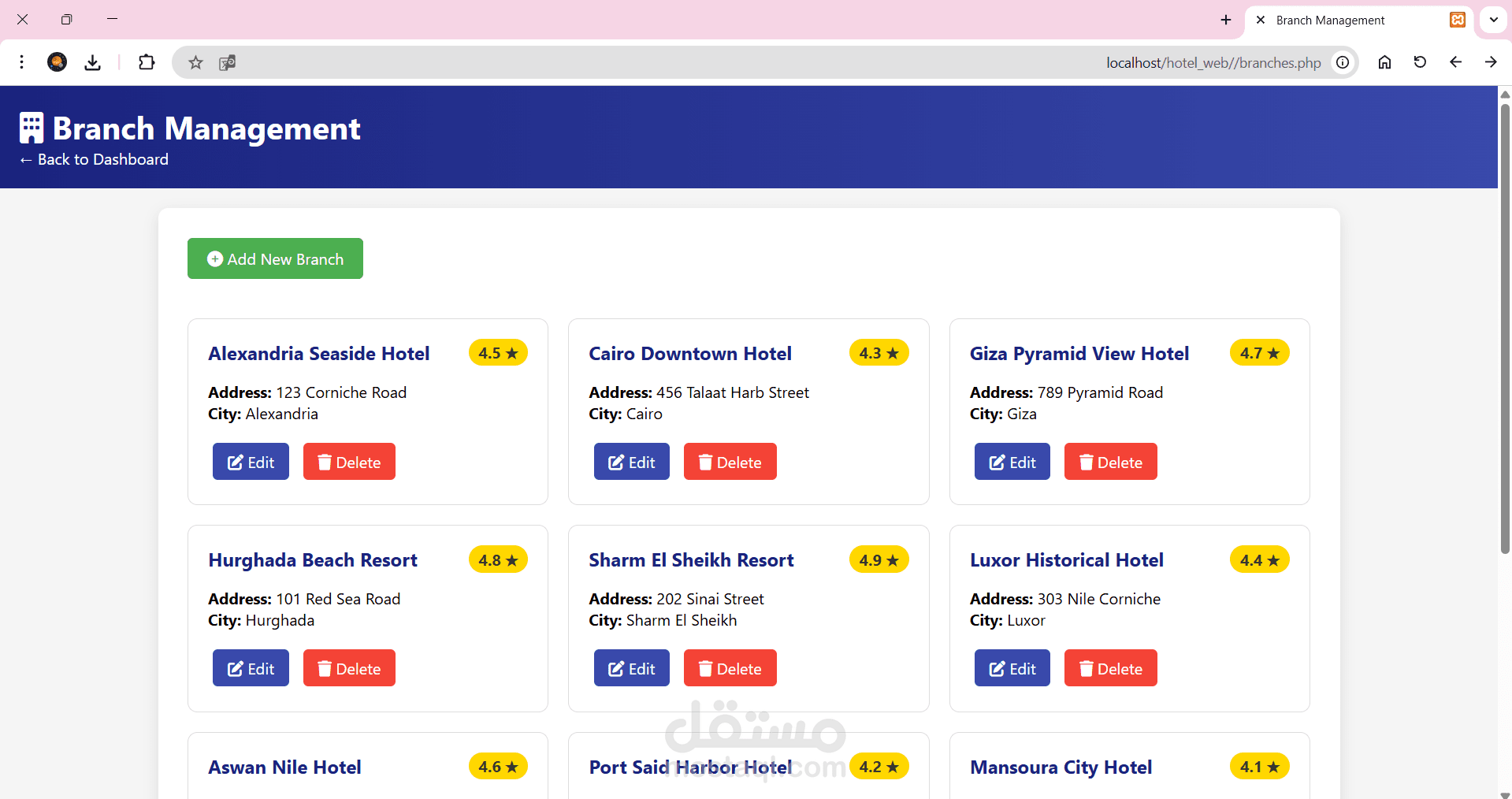This screenshot has height=799, width=1512.
Task: Delete the Cairo Downtown Hotel branch
Action: pyautogui.click(x=730, y=462)
